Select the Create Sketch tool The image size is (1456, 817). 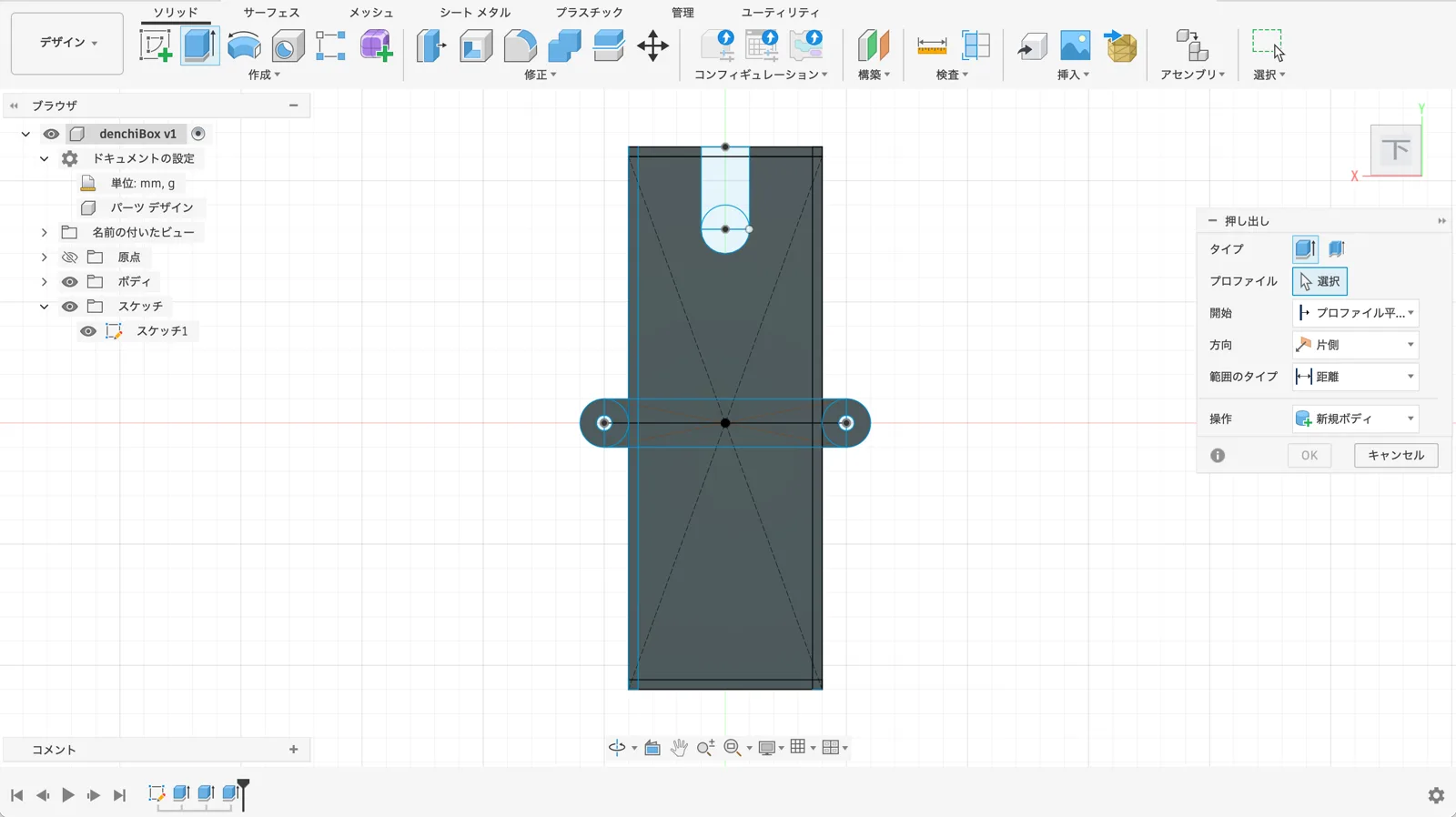155,45
